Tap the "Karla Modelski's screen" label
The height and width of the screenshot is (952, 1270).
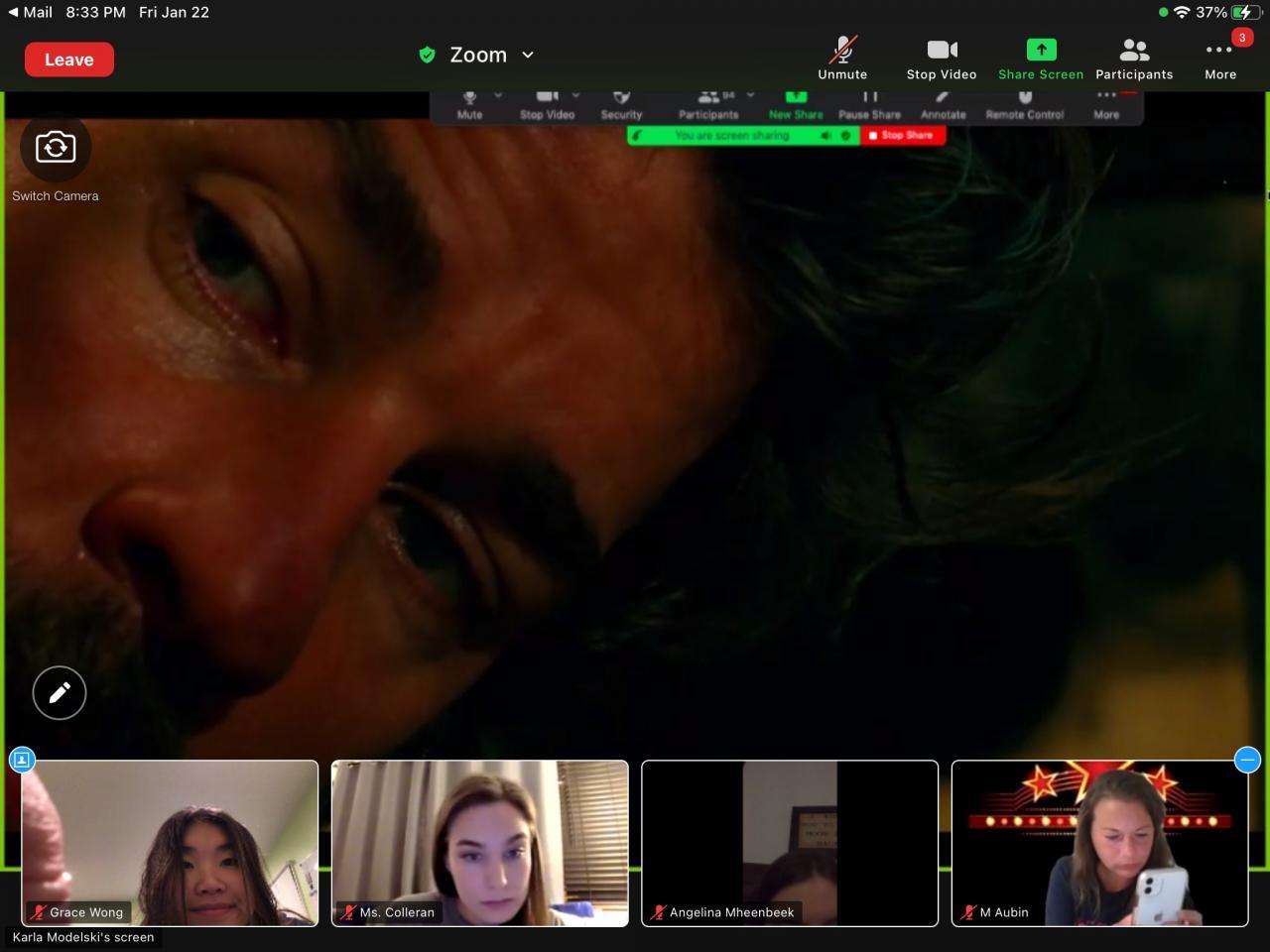click(x=83, y=937)
